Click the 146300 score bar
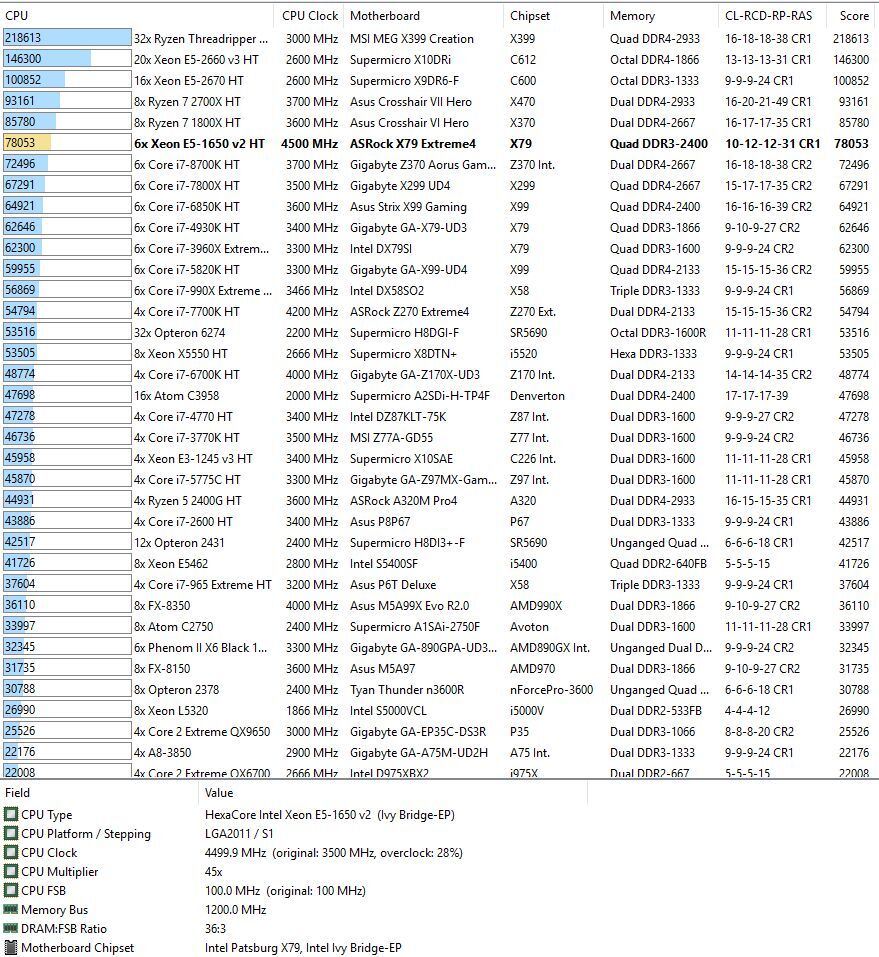879x957 pixels. point(67,59)
